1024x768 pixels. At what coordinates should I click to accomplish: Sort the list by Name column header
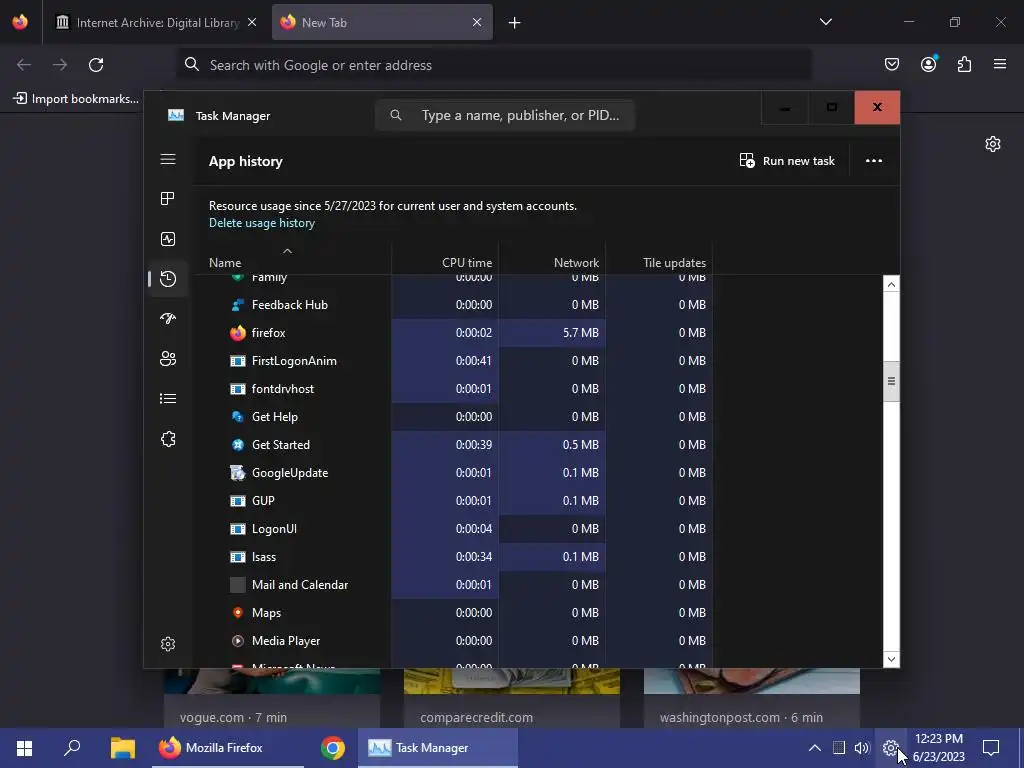coord(225,263)
